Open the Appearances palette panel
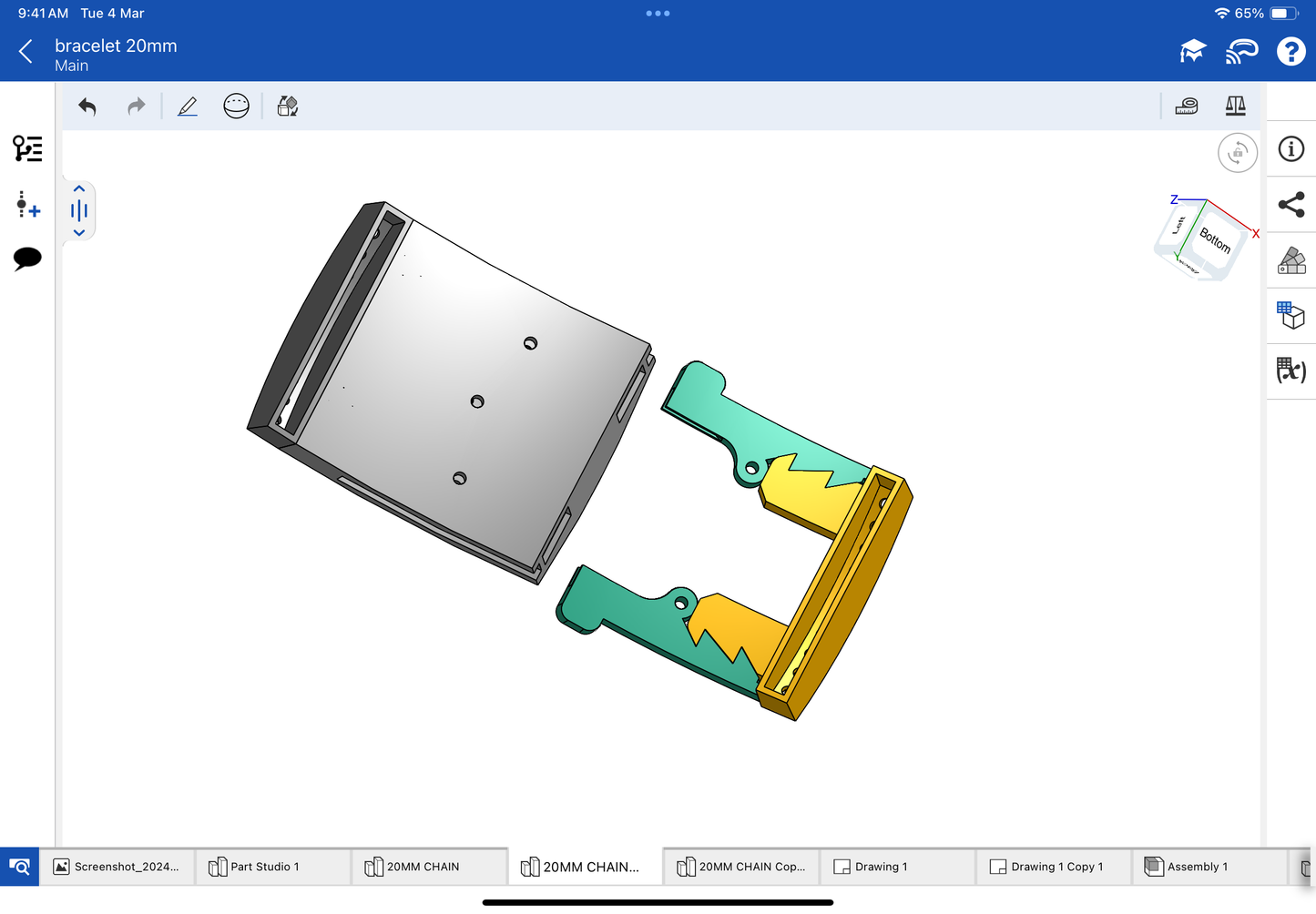This screenshot has width=1316, height=914. [1291, 260]
